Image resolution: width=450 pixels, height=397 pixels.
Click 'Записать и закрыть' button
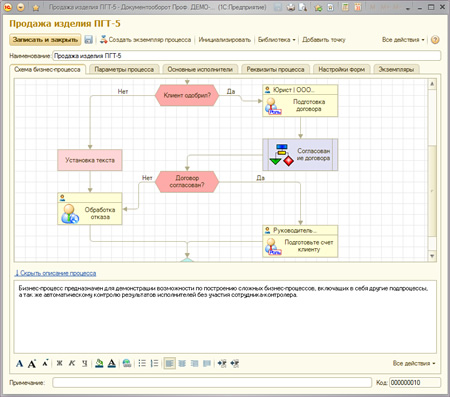[x=45, y=40]
